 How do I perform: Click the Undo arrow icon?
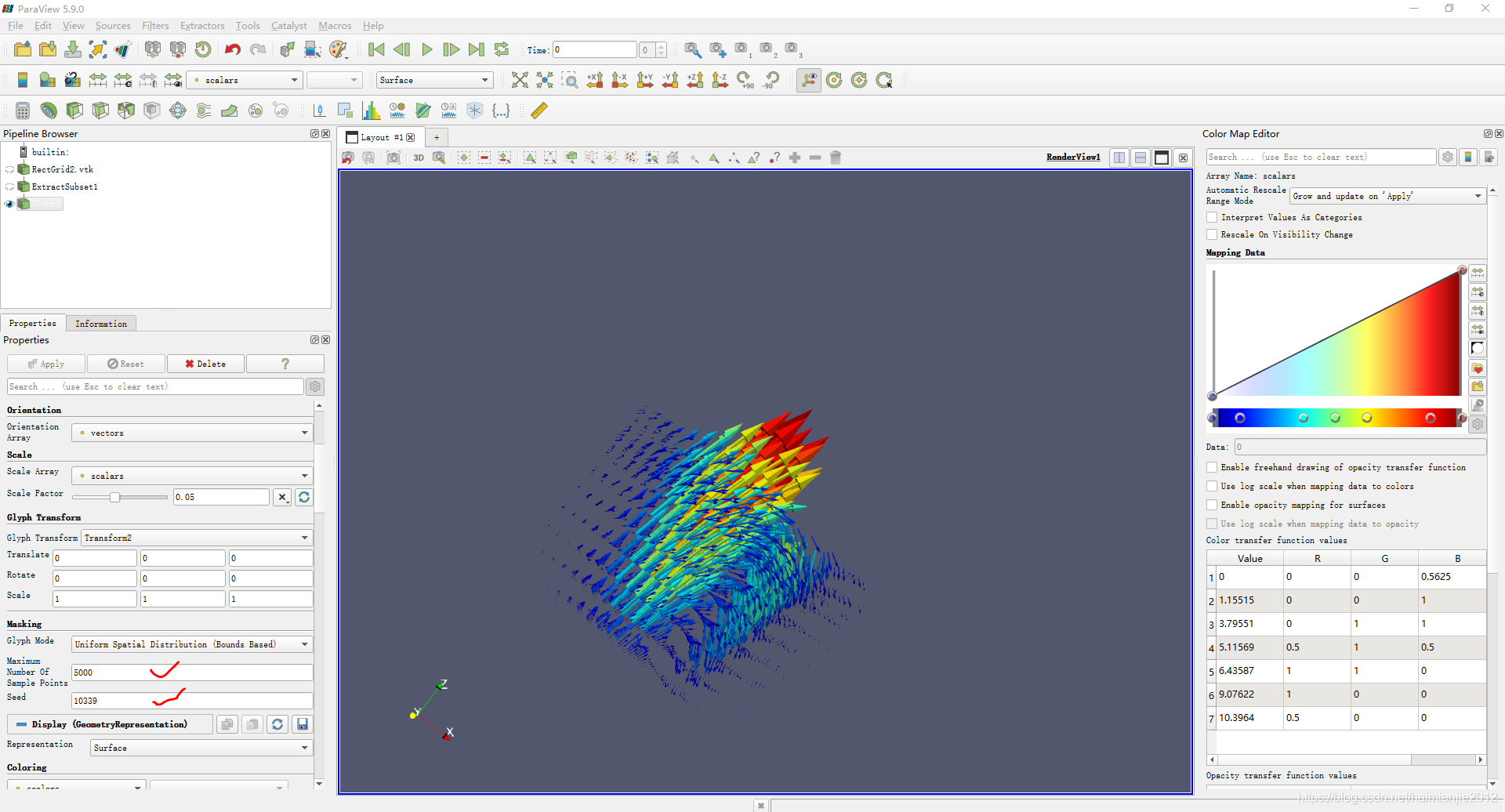pos(232,49)
